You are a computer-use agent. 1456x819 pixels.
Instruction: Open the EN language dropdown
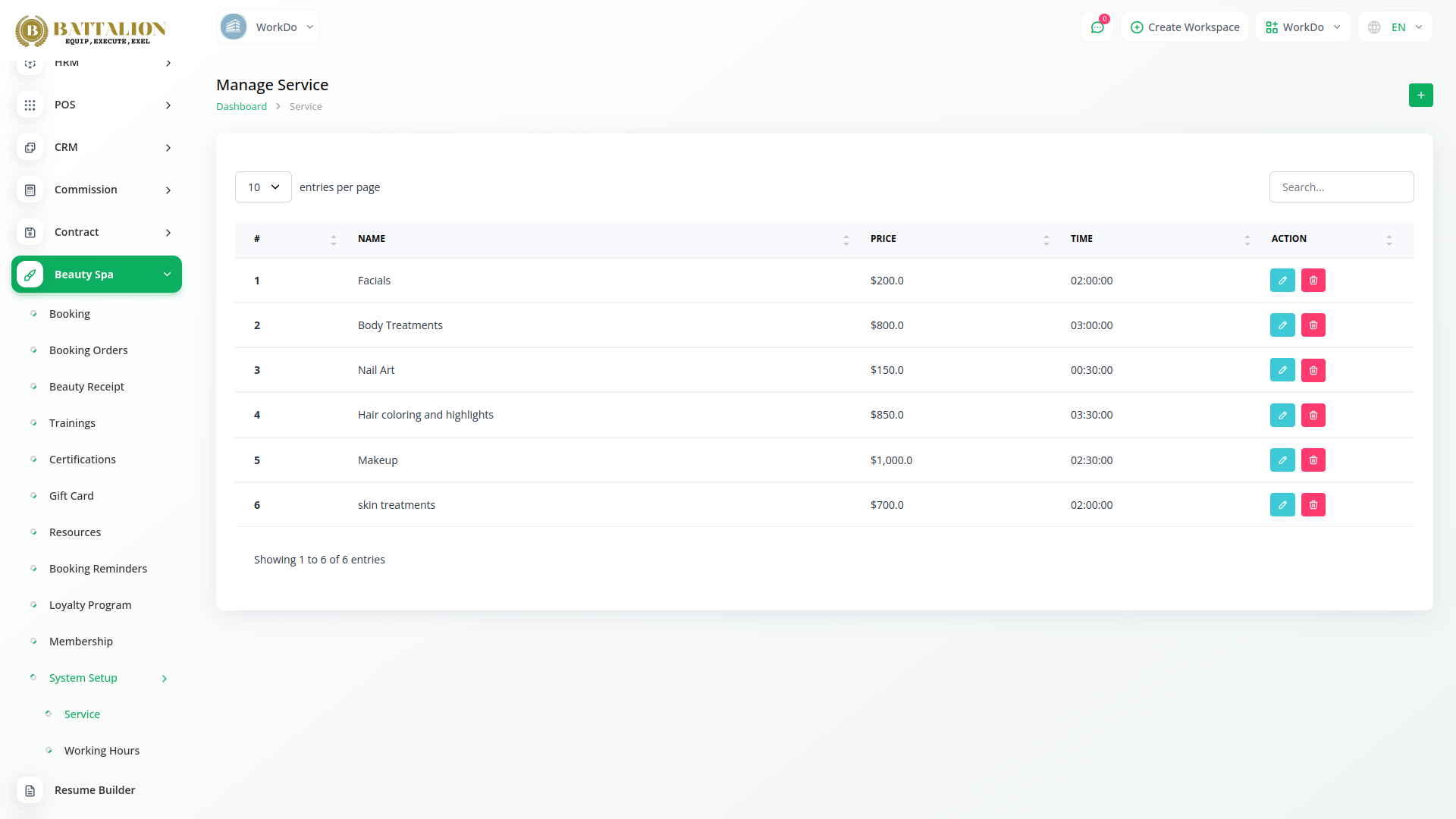tap(1396, 27)
